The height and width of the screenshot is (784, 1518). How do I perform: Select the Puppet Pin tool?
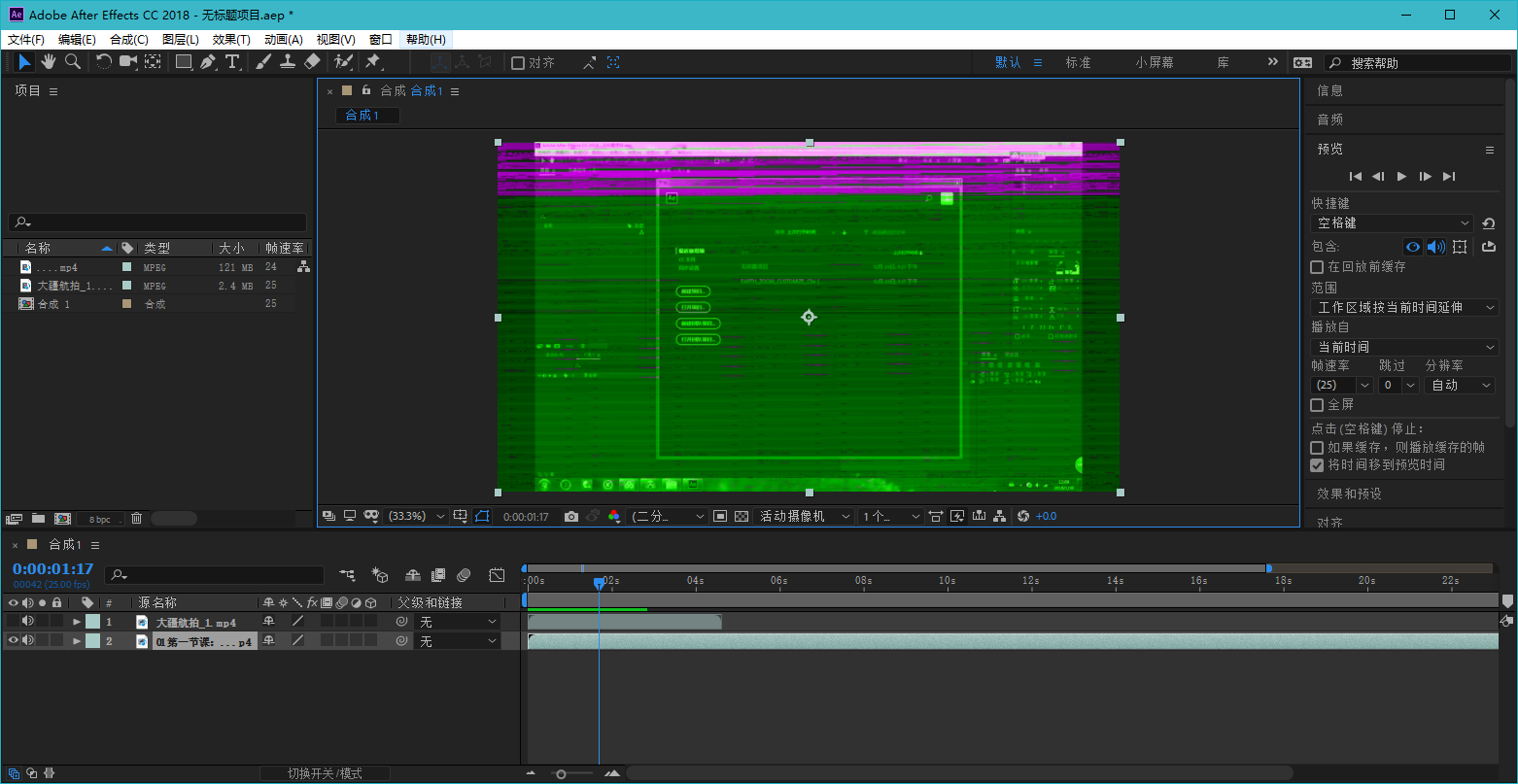pos(372,62)
